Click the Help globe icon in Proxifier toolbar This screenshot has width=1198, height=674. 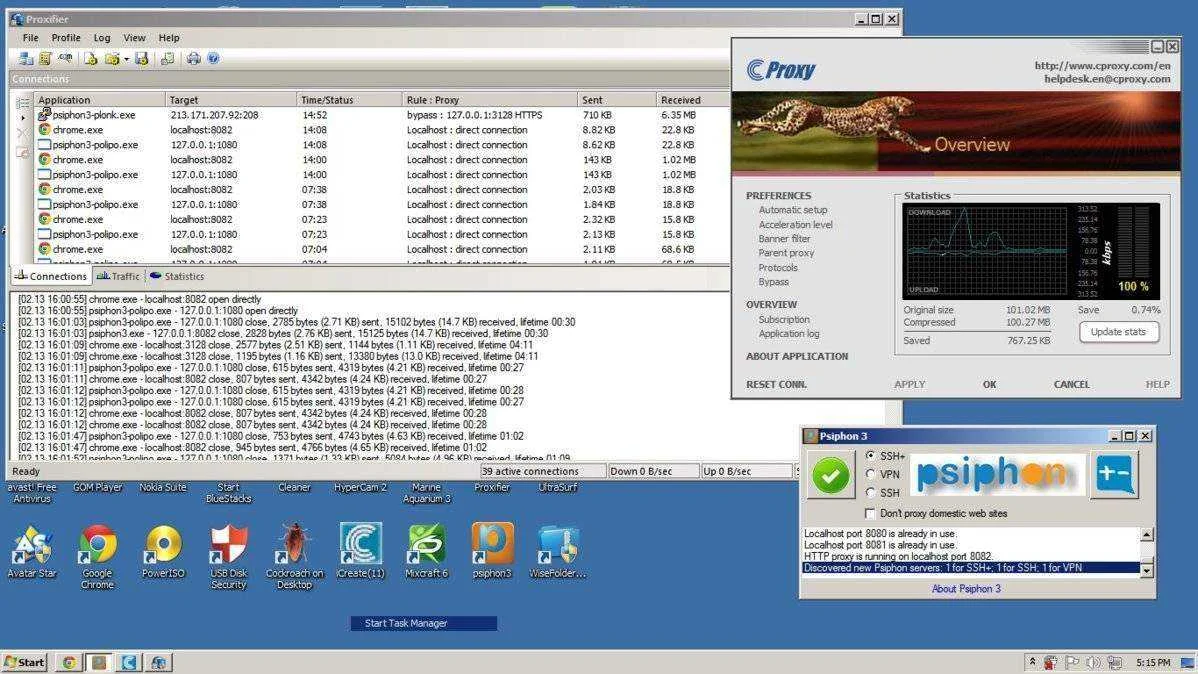pos(213,59)
